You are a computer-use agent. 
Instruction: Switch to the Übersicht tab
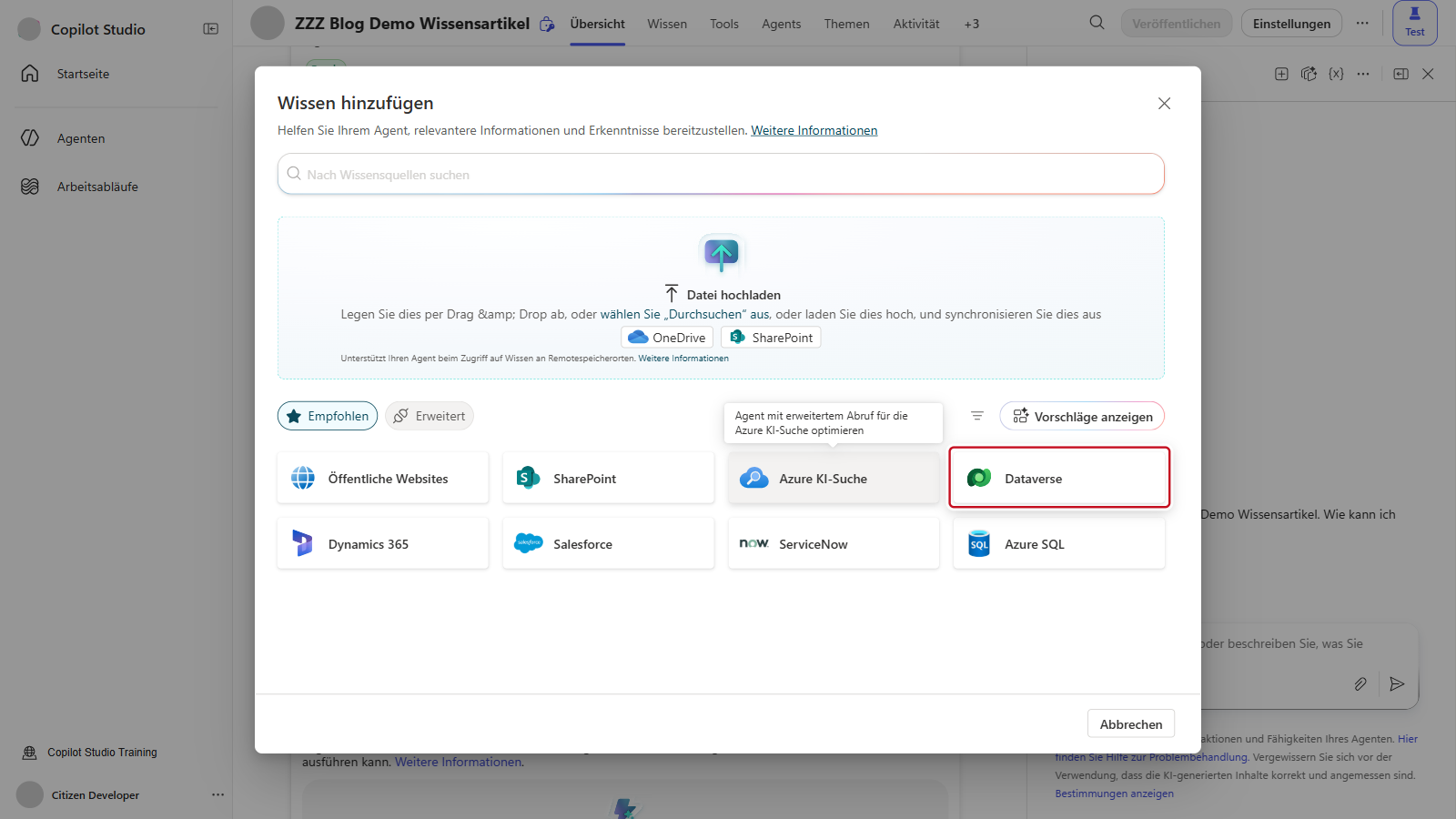pos(598,24)
